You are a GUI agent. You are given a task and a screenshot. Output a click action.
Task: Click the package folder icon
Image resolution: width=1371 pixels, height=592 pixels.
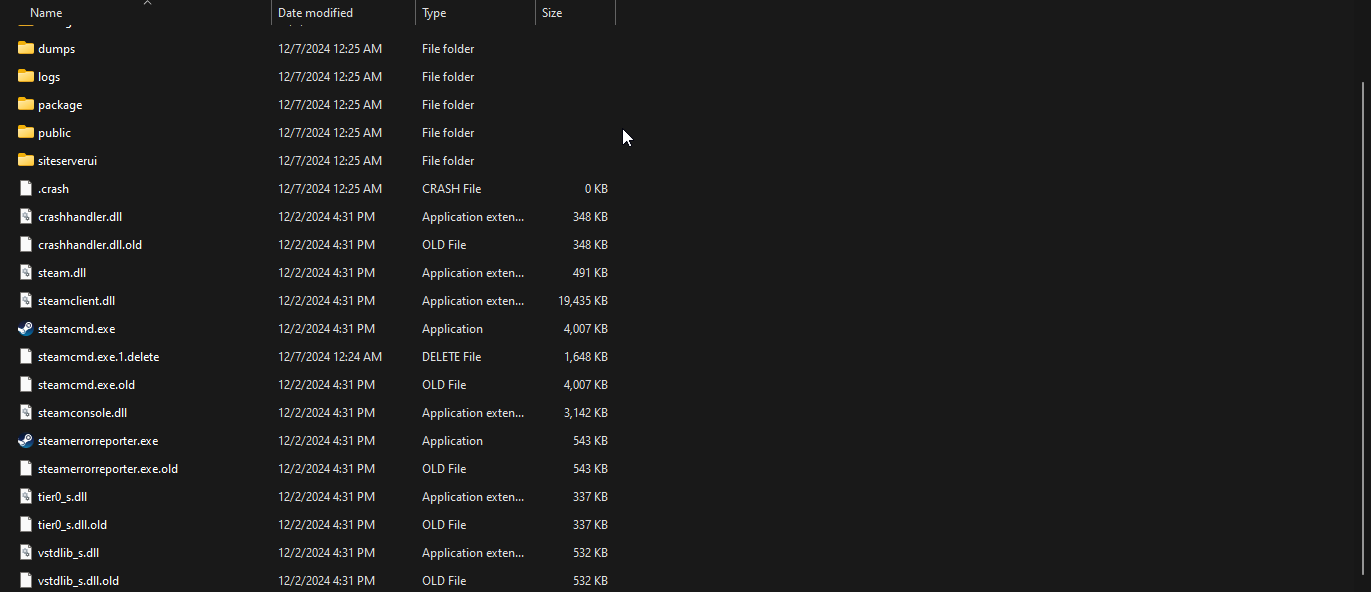click(26, 104)
